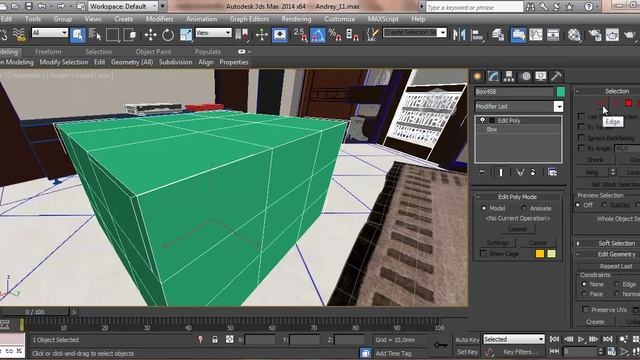Toggle Show End Result icon
640x360 pixels.
pos(501,172)
